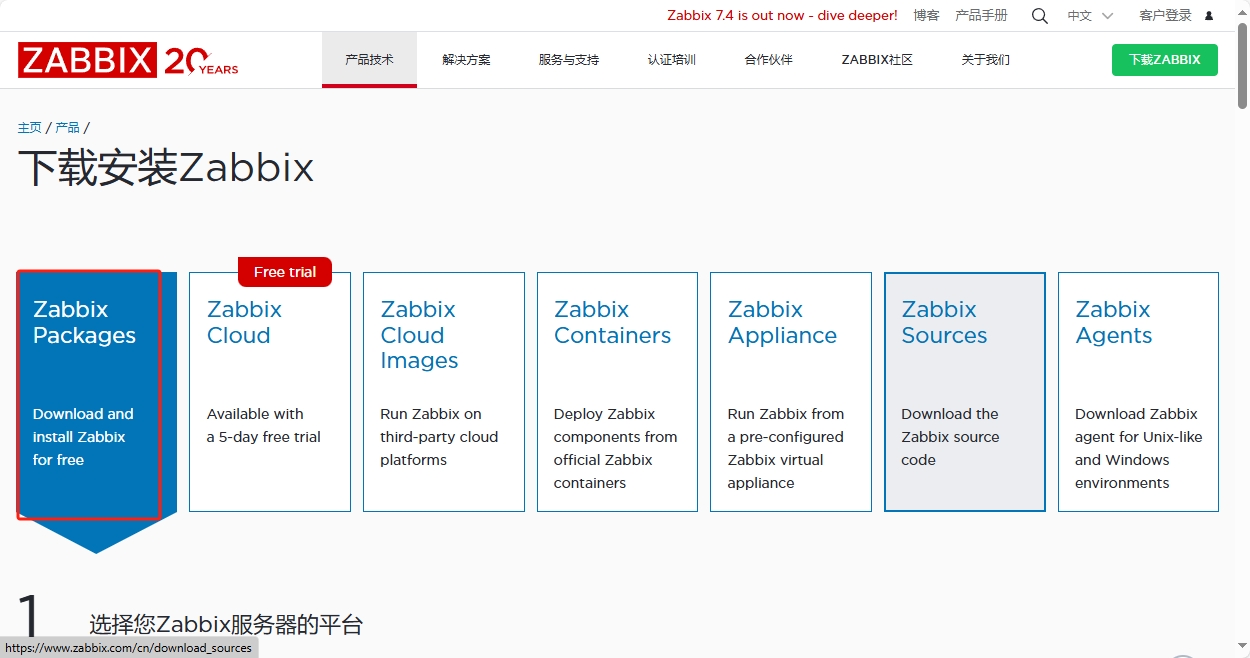Expand the 中文 language dropdown

pos(1090,16)
